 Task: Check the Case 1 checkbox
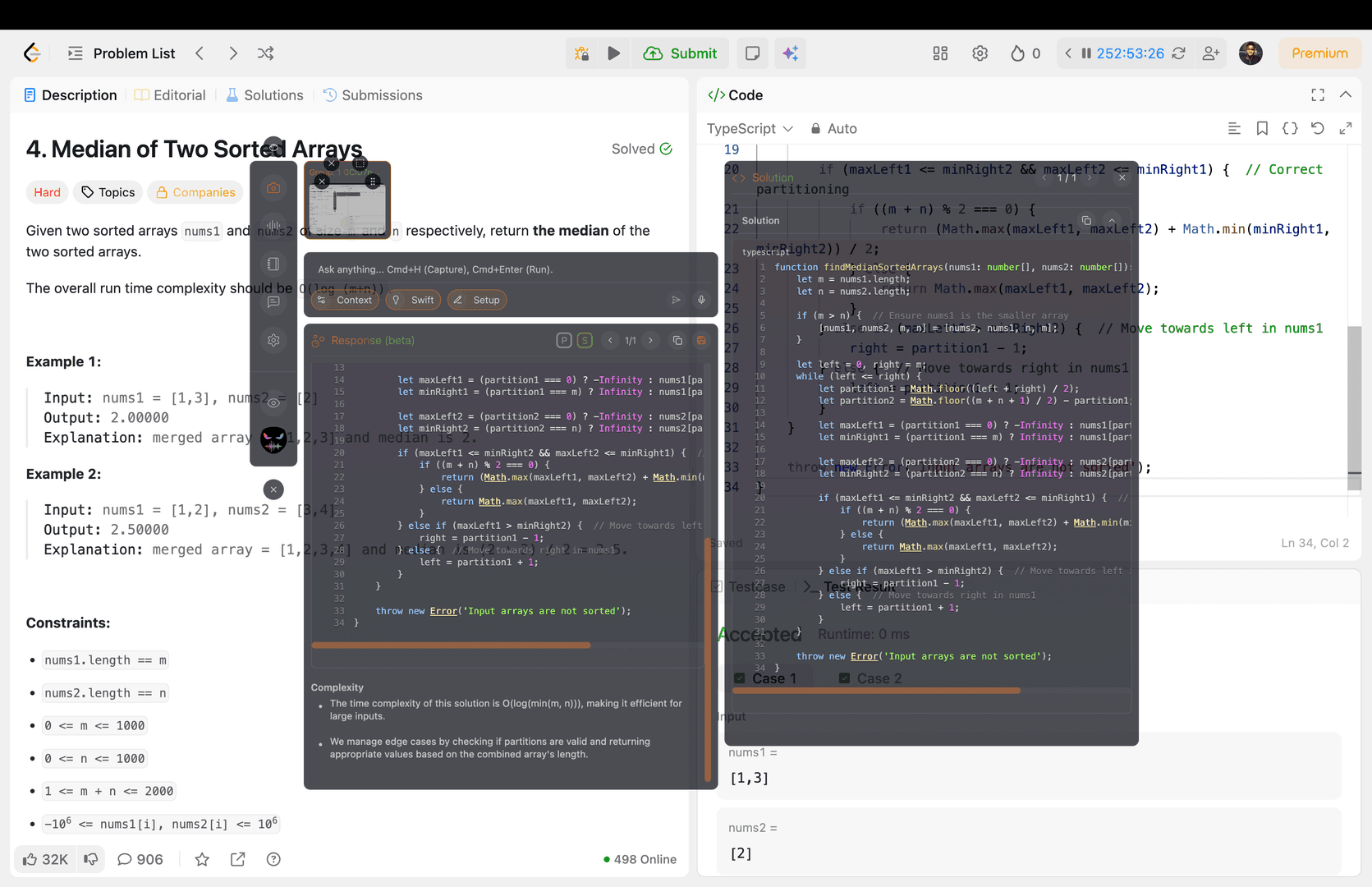740,678
